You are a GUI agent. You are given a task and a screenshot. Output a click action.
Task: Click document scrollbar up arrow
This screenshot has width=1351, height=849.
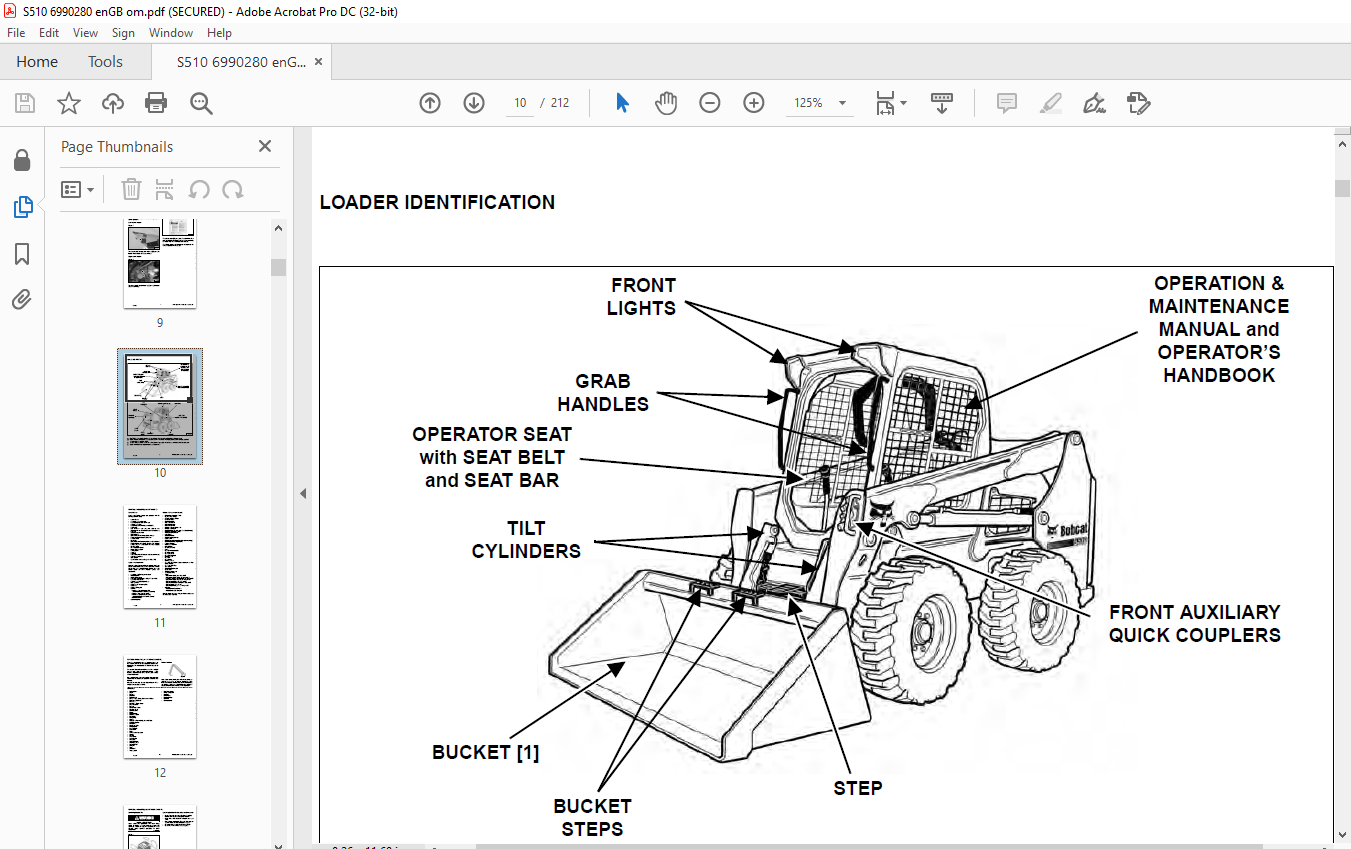(x=1342, y=145)
